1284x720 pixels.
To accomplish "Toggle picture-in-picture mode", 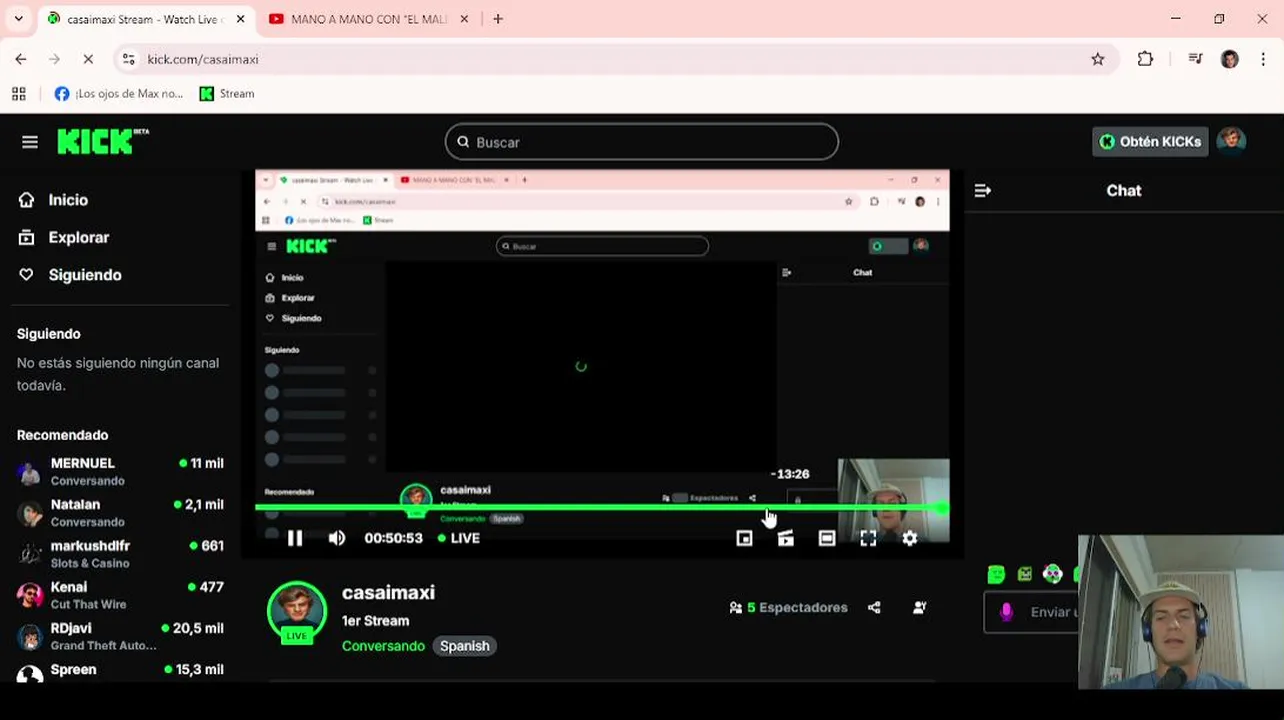I will point(744,538).
